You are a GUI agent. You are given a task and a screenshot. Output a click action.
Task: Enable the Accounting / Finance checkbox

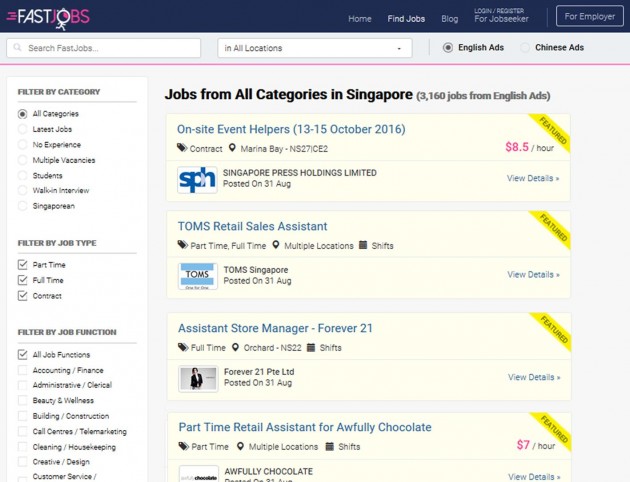[23, 370]
